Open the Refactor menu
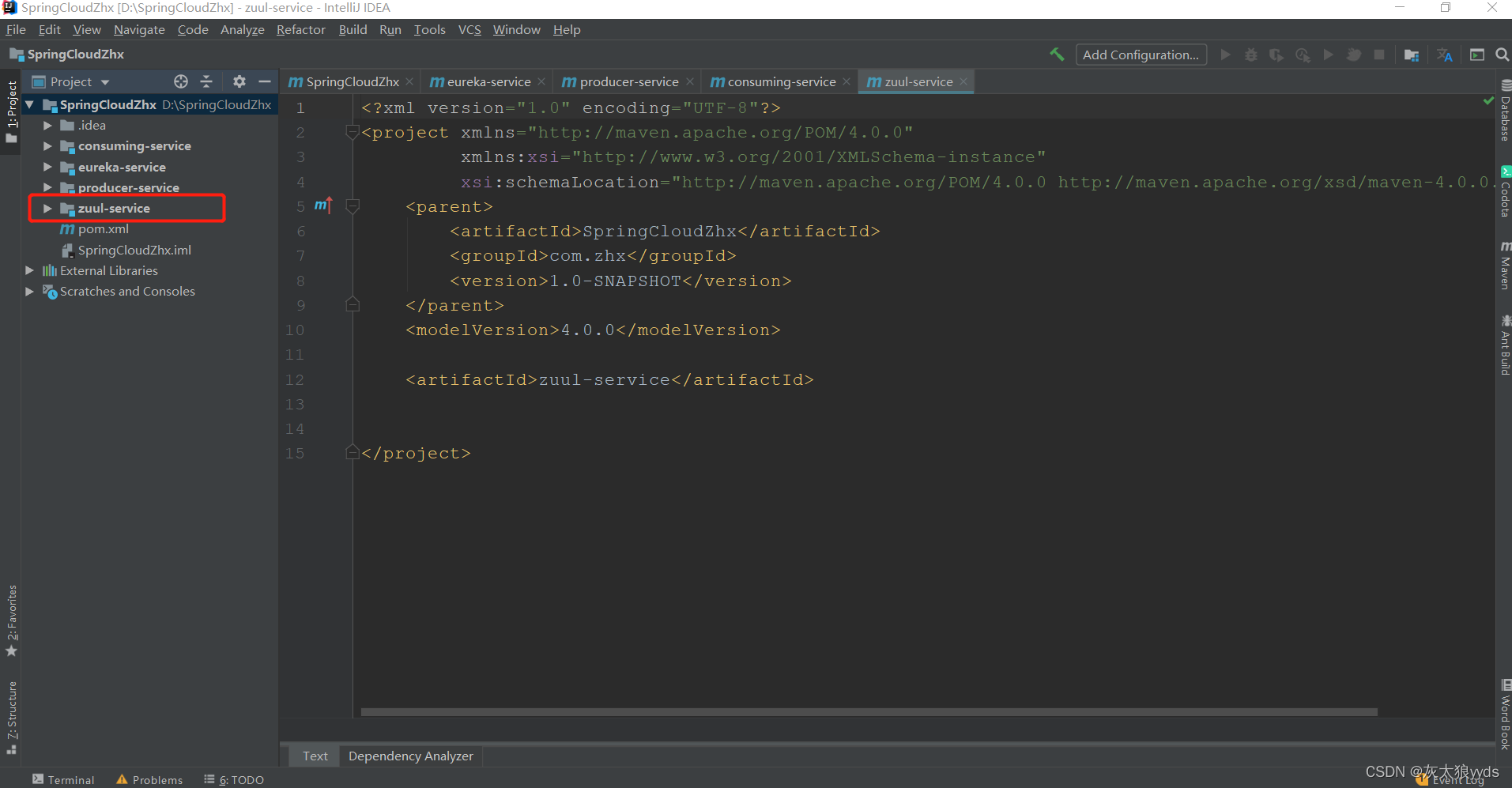The width and height of the screenshot is (1512, 788). pos(300,29)
